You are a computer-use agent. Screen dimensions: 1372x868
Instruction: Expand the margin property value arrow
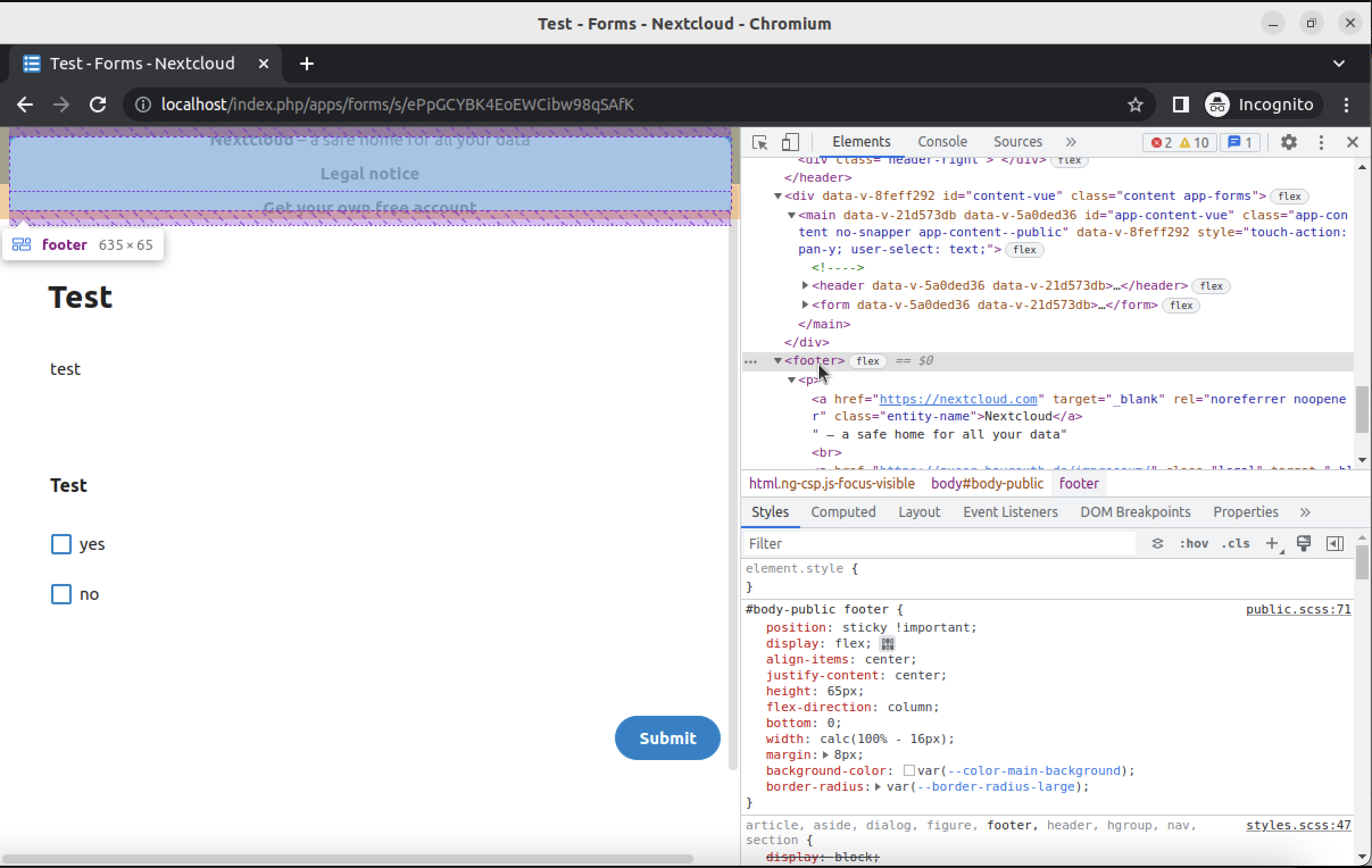(828, 754)
